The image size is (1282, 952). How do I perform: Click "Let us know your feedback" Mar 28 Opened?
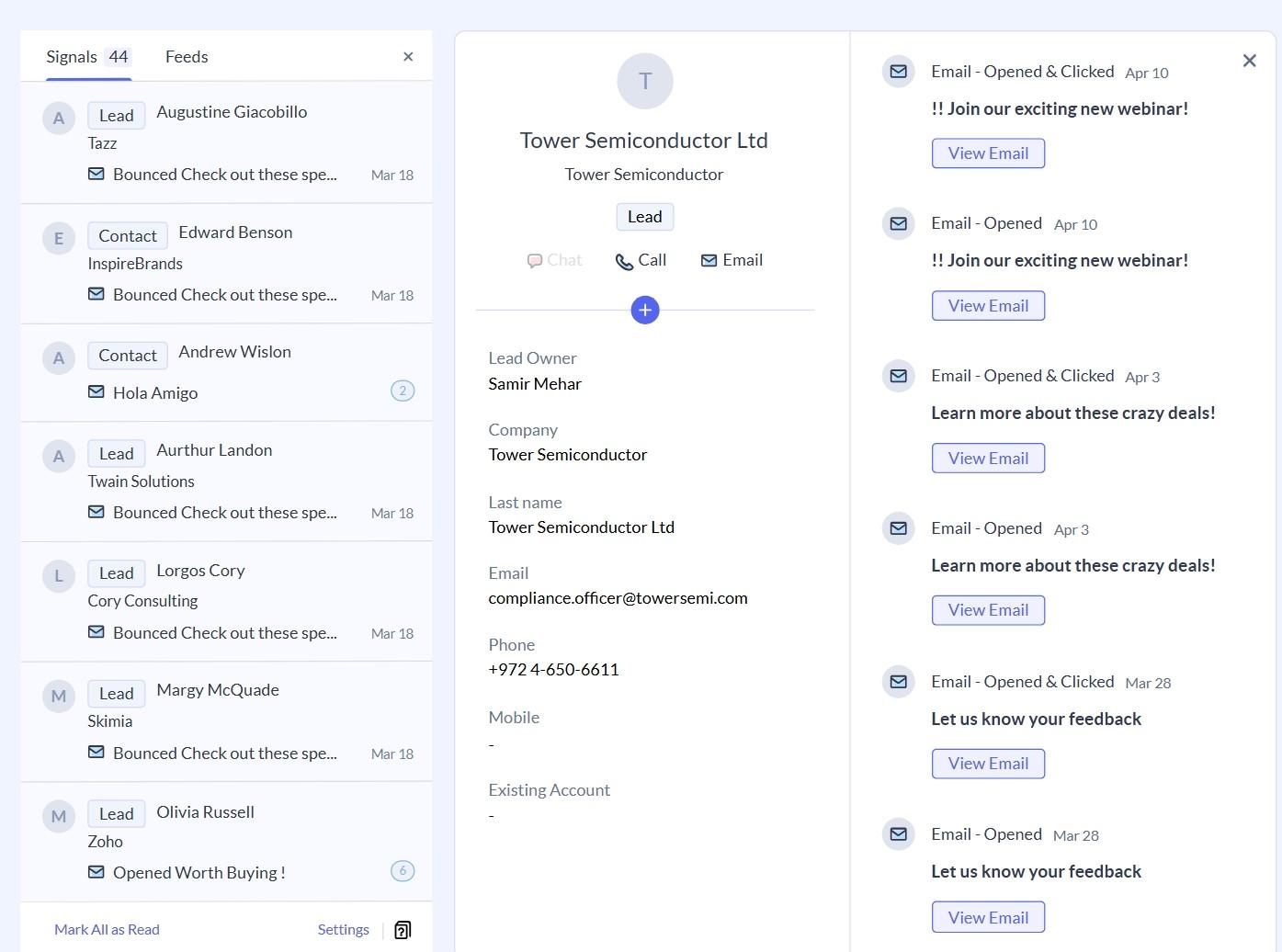[1036, 872]
